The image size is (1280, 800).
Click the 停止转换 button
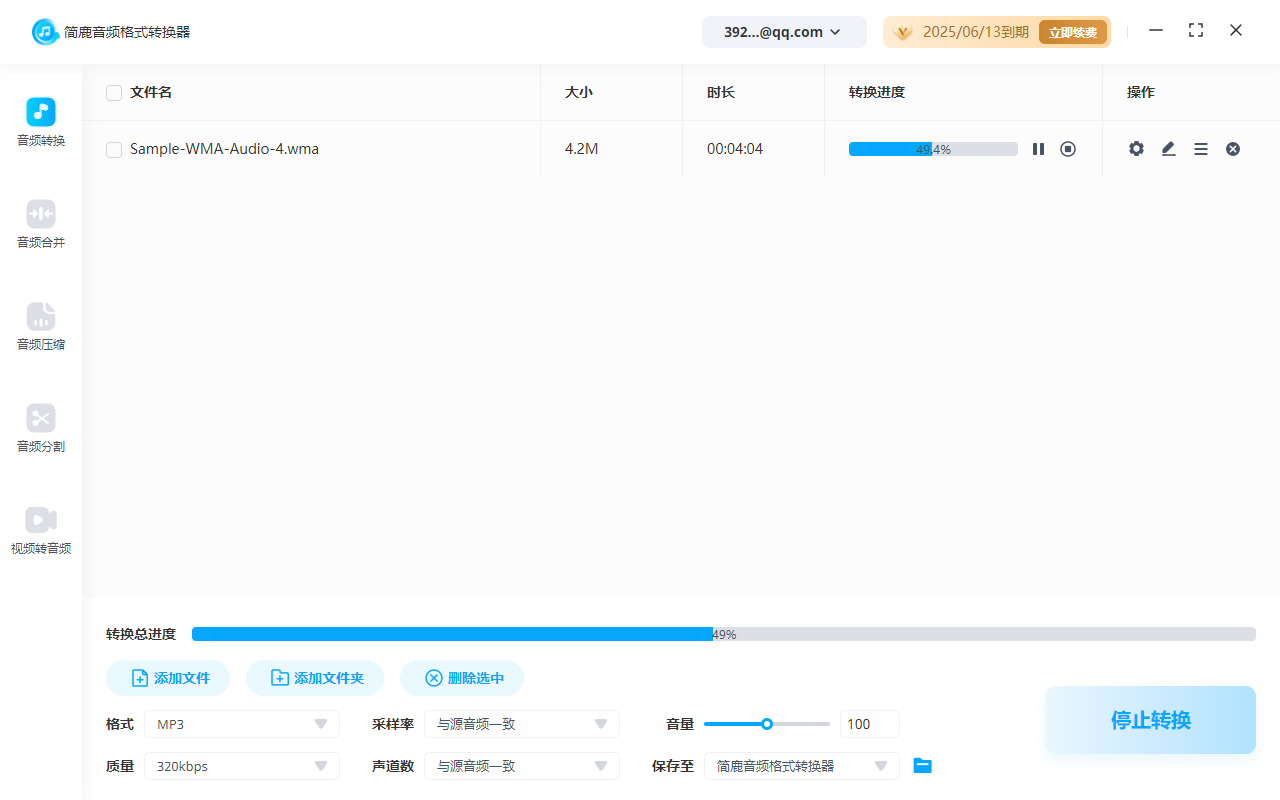coord(1150,719)
